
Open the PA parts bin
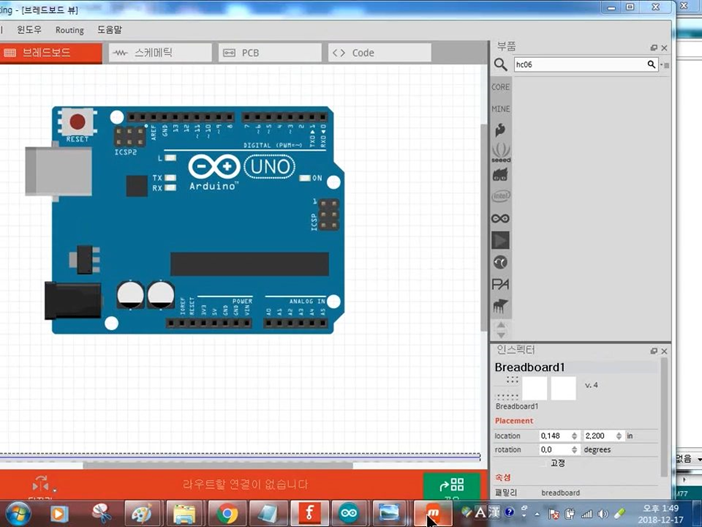(x=501, y=284)
